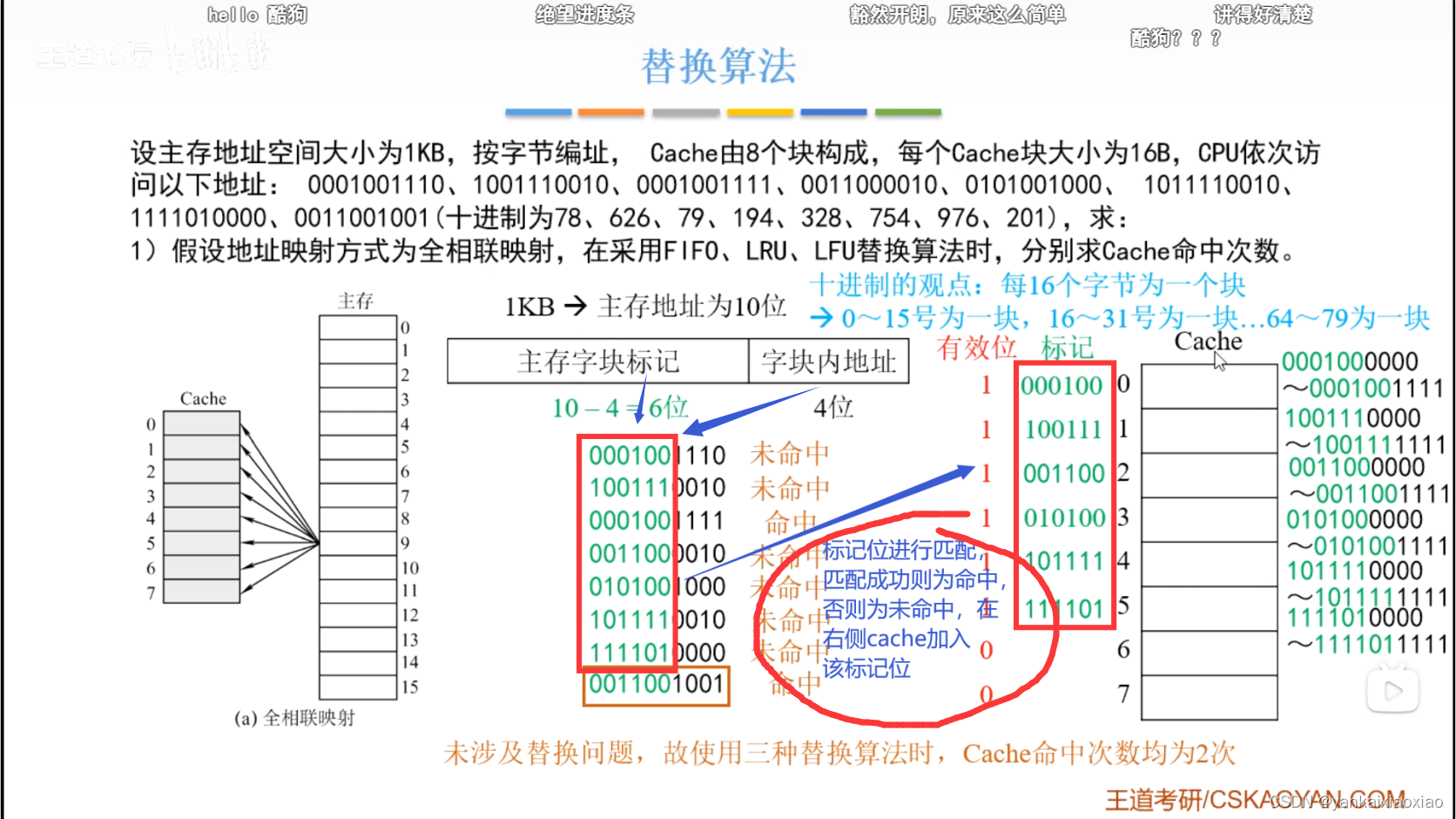Click the address 0001001110 in the list
The width and height of the screenshot is (1456, 819).
point(657,455)
